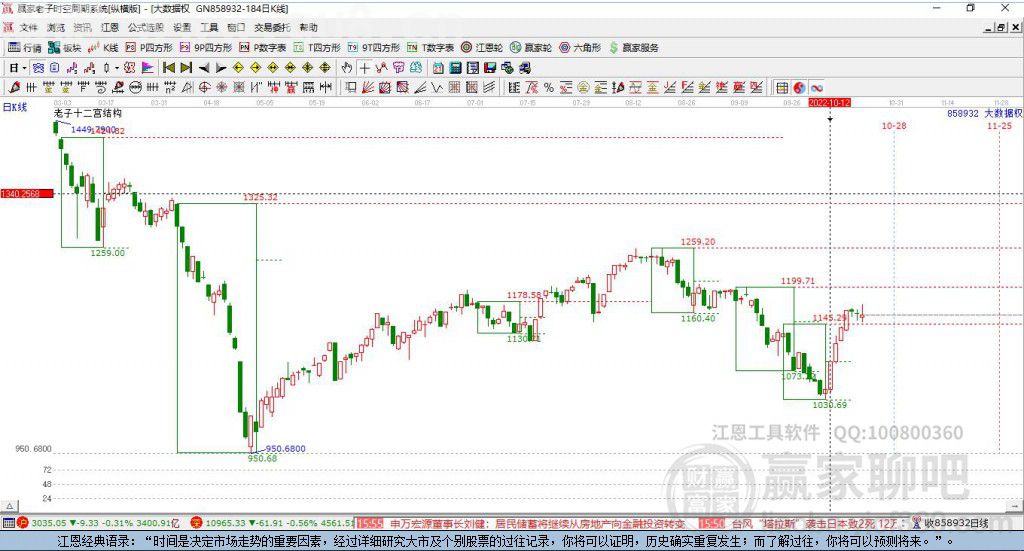
Task: Open the T四方形 tool
Action: pos(317,48)
